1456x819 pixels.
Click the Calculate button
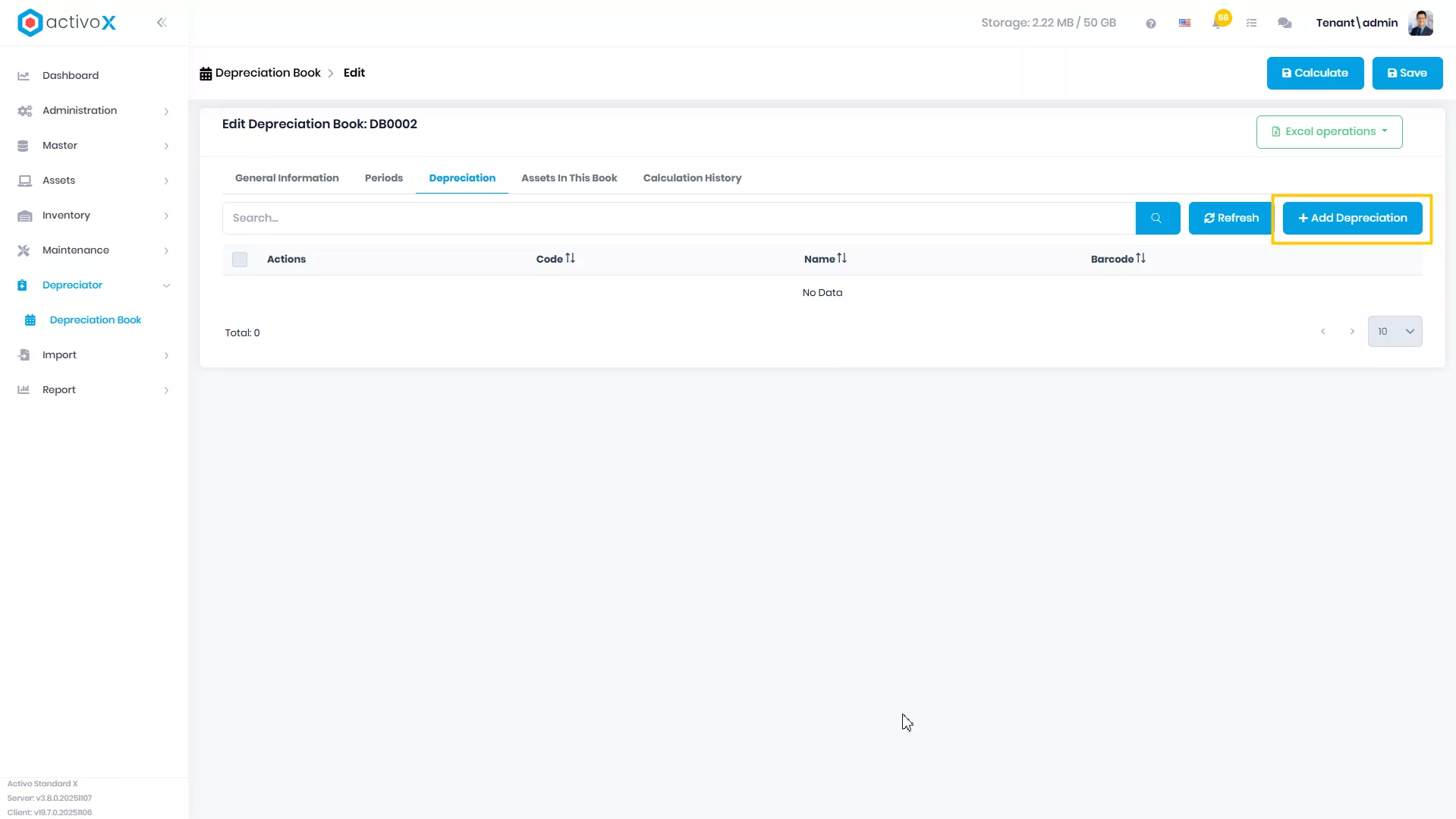pos(1315,74)
